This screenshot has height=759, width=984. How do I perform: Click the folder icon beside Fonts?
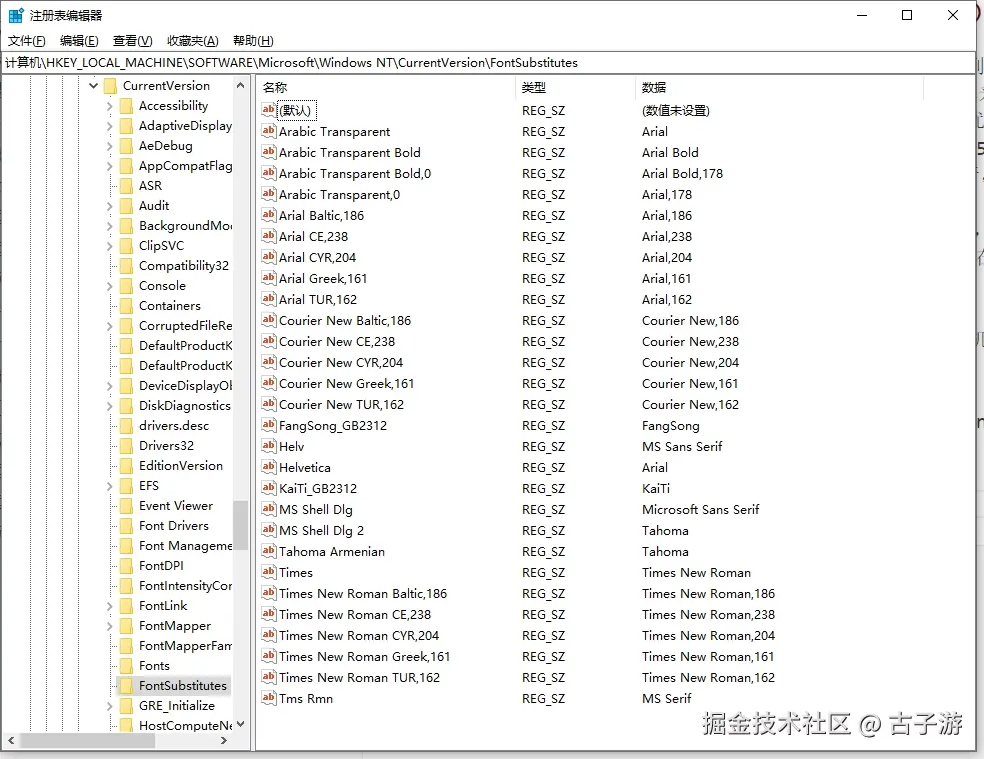(x=126, y=665)
